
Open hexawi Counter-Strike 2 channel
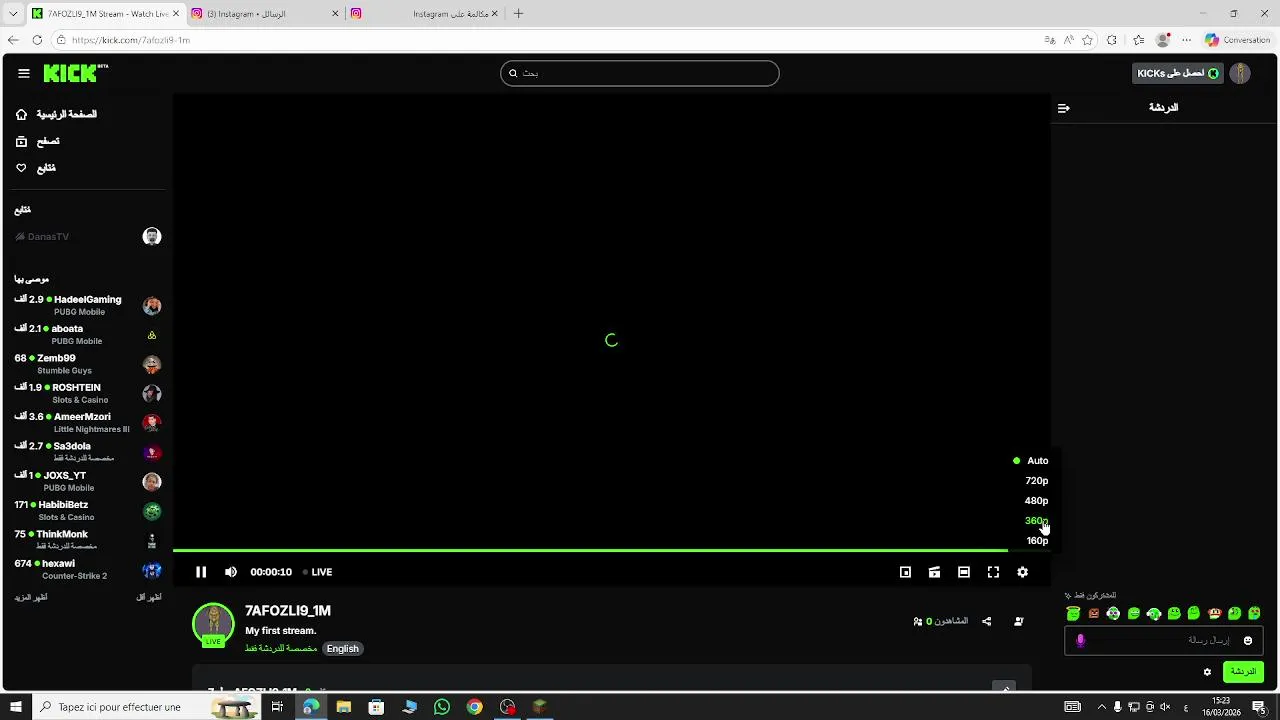pyautogui.click(x=88, y=569)
